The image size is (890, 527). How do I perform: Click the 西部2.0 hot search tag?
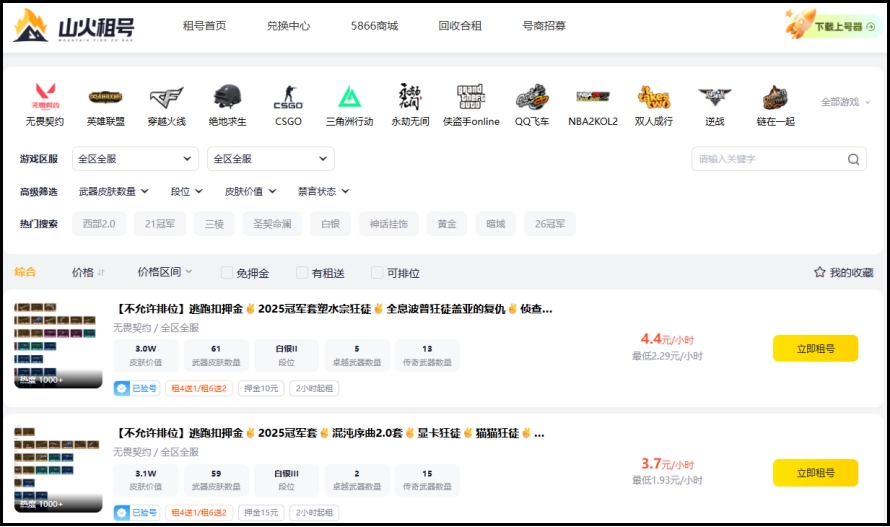pos(99,224)
